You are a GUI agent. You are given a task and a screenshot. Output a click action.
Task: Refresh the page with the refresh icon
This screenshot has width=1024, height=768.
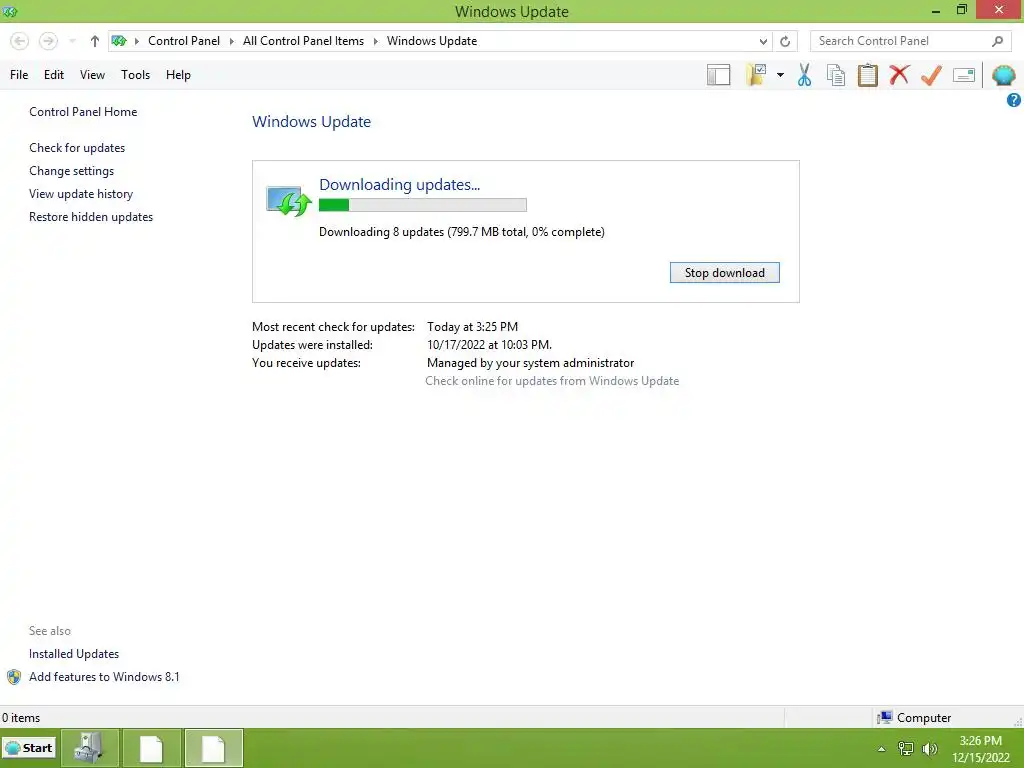785,41
